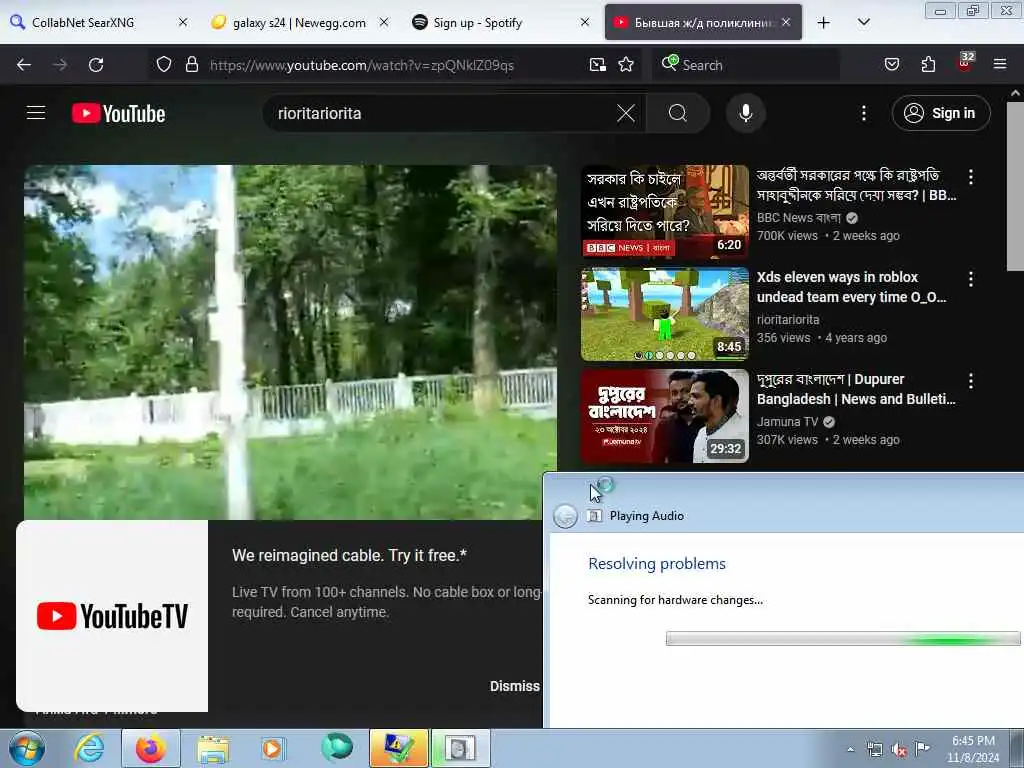Search YouTube by voice with the microphone
Image resolution: width=1024 pixels, height=768 pixels.
746,113
